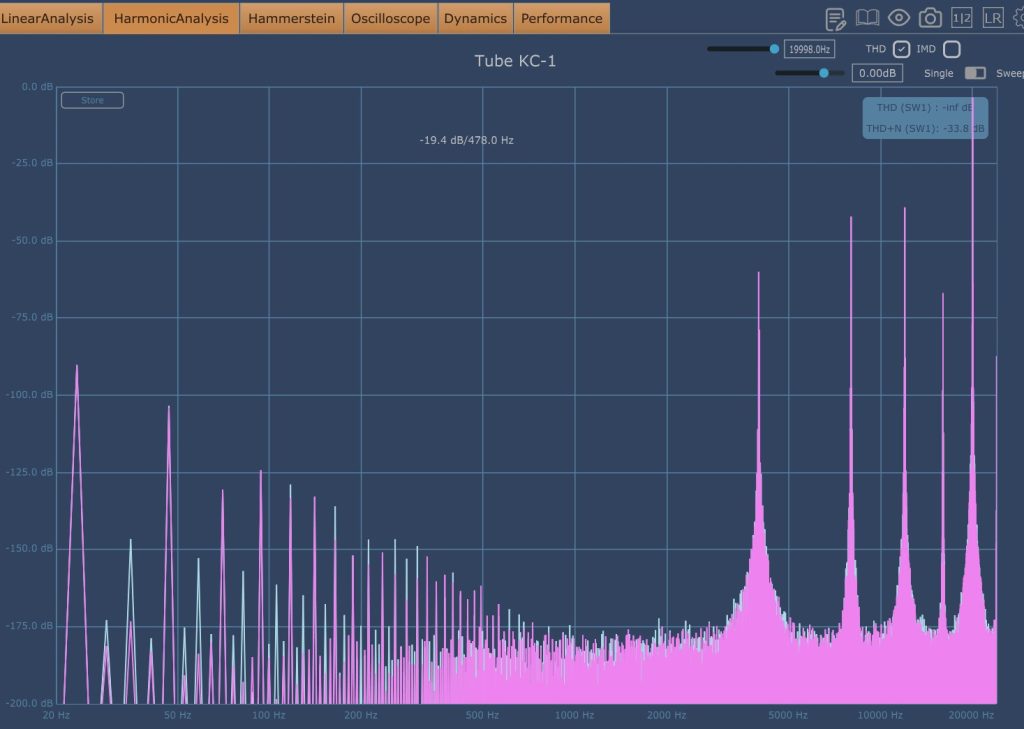Enable the IMD checkbox
Viewport: 1024px width, 729px height.
click(951, 49)
